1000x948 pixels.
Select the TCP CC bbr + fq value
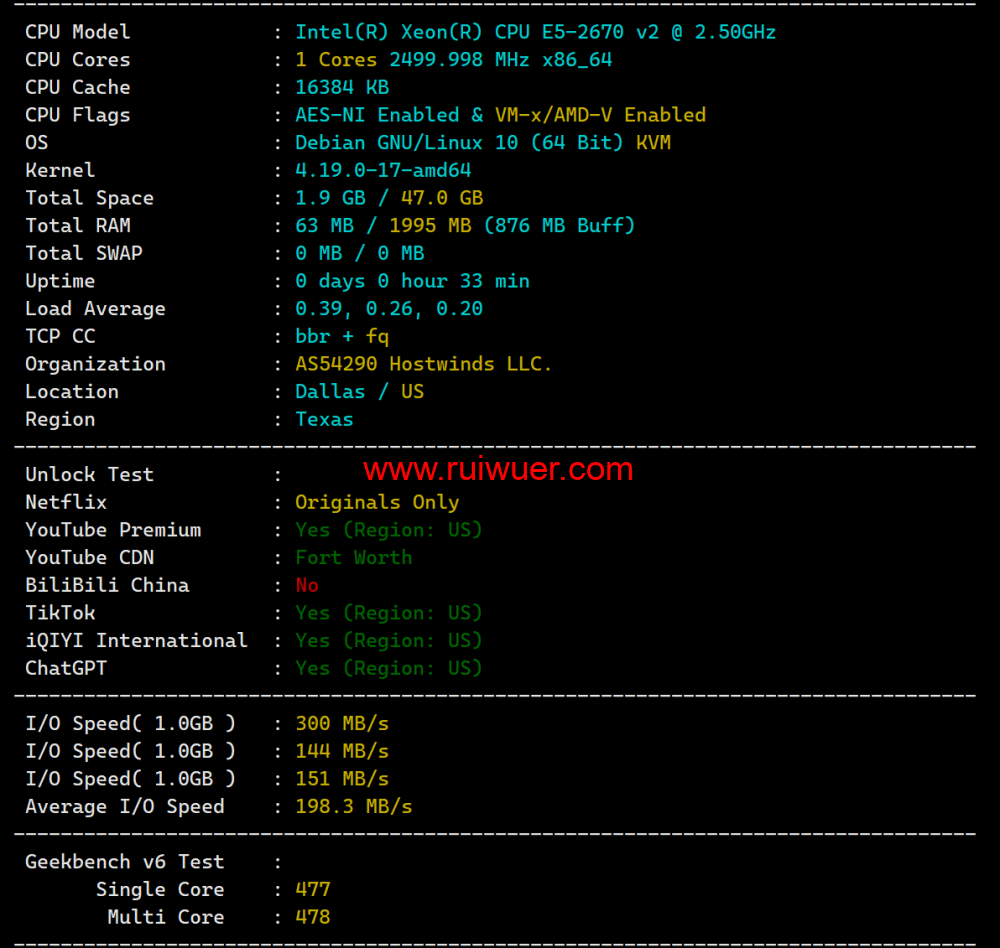[x=342, y=337]
